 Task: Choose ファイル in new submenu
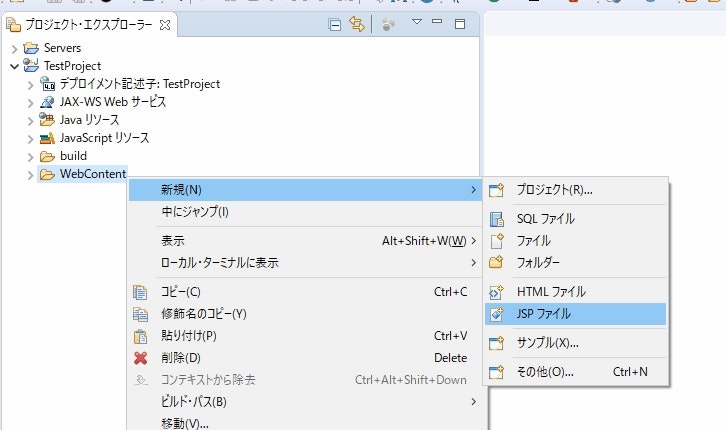tap(576, 241)
